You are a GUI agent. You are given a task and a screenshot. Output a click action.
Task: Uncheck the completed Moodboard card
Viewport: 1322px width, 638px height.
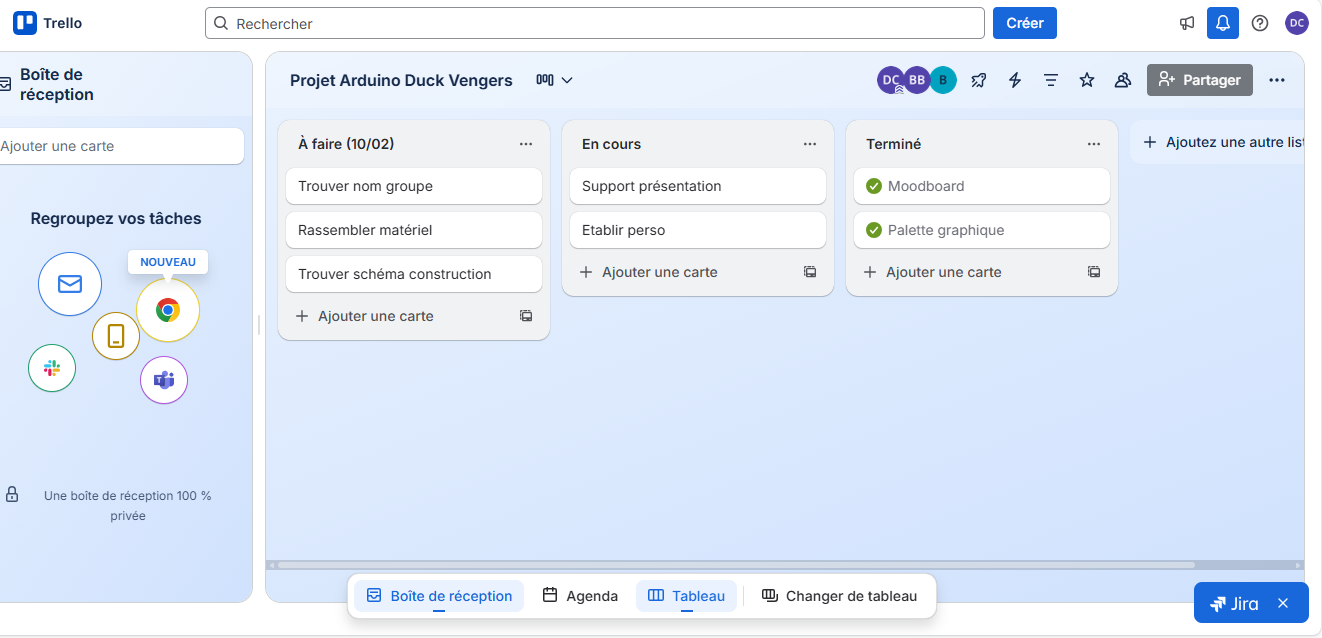874,186
